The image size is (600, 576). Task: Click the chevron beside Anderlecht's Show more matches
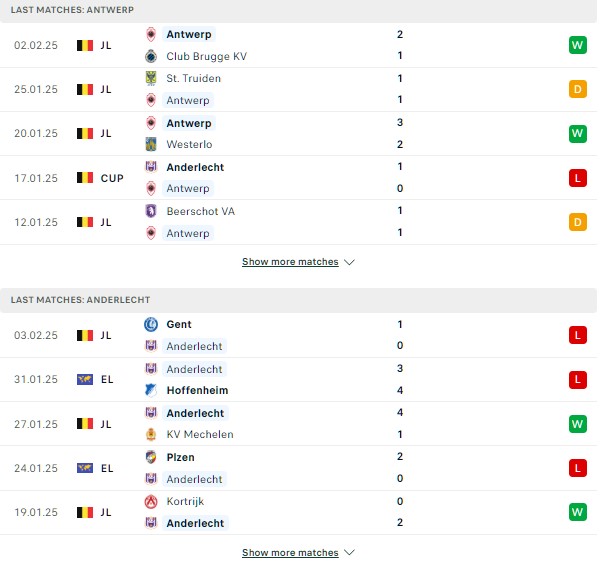coord(349,553)
